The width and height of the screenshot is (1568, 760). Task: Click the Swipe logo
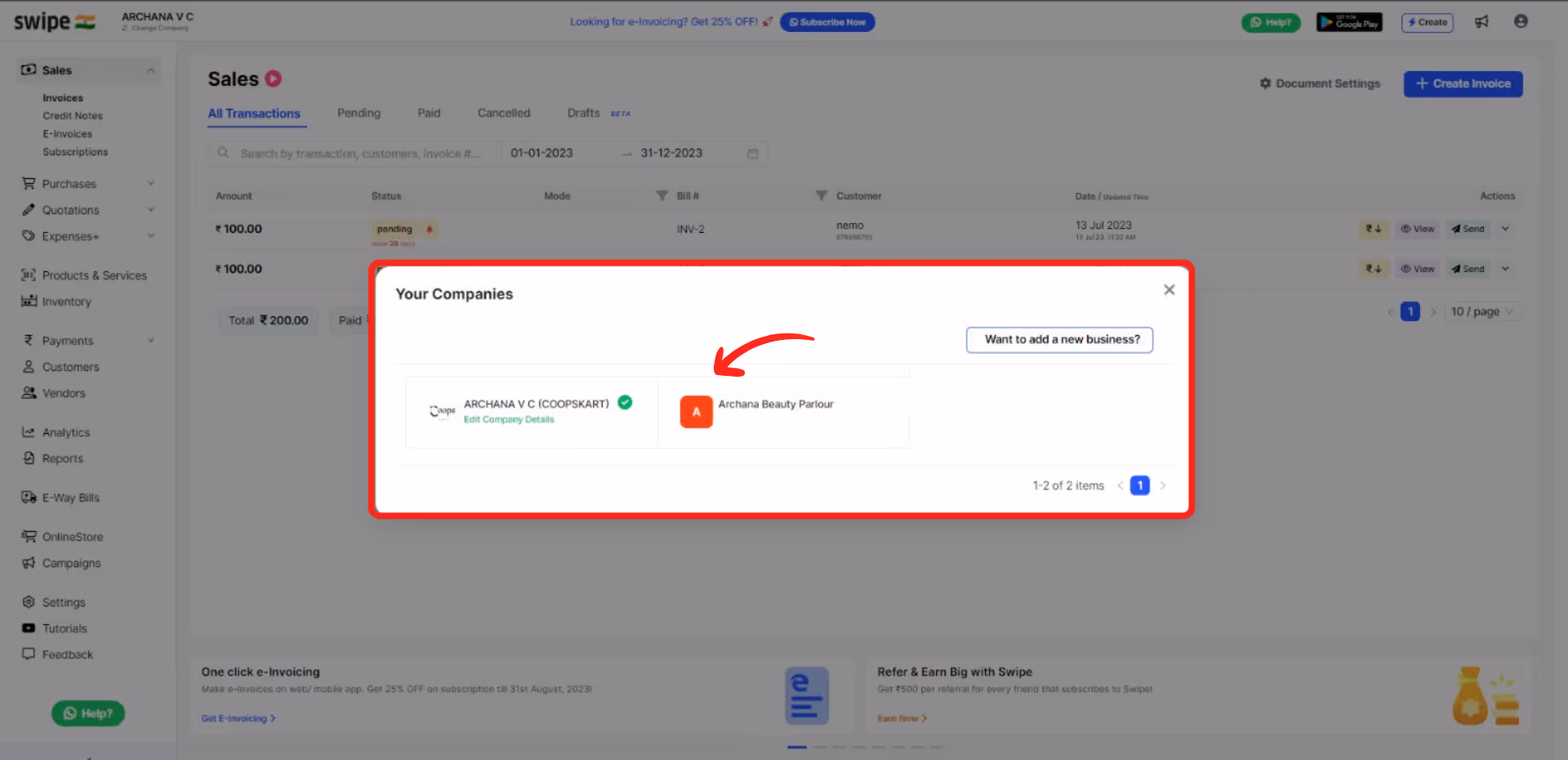click(54, 22)
